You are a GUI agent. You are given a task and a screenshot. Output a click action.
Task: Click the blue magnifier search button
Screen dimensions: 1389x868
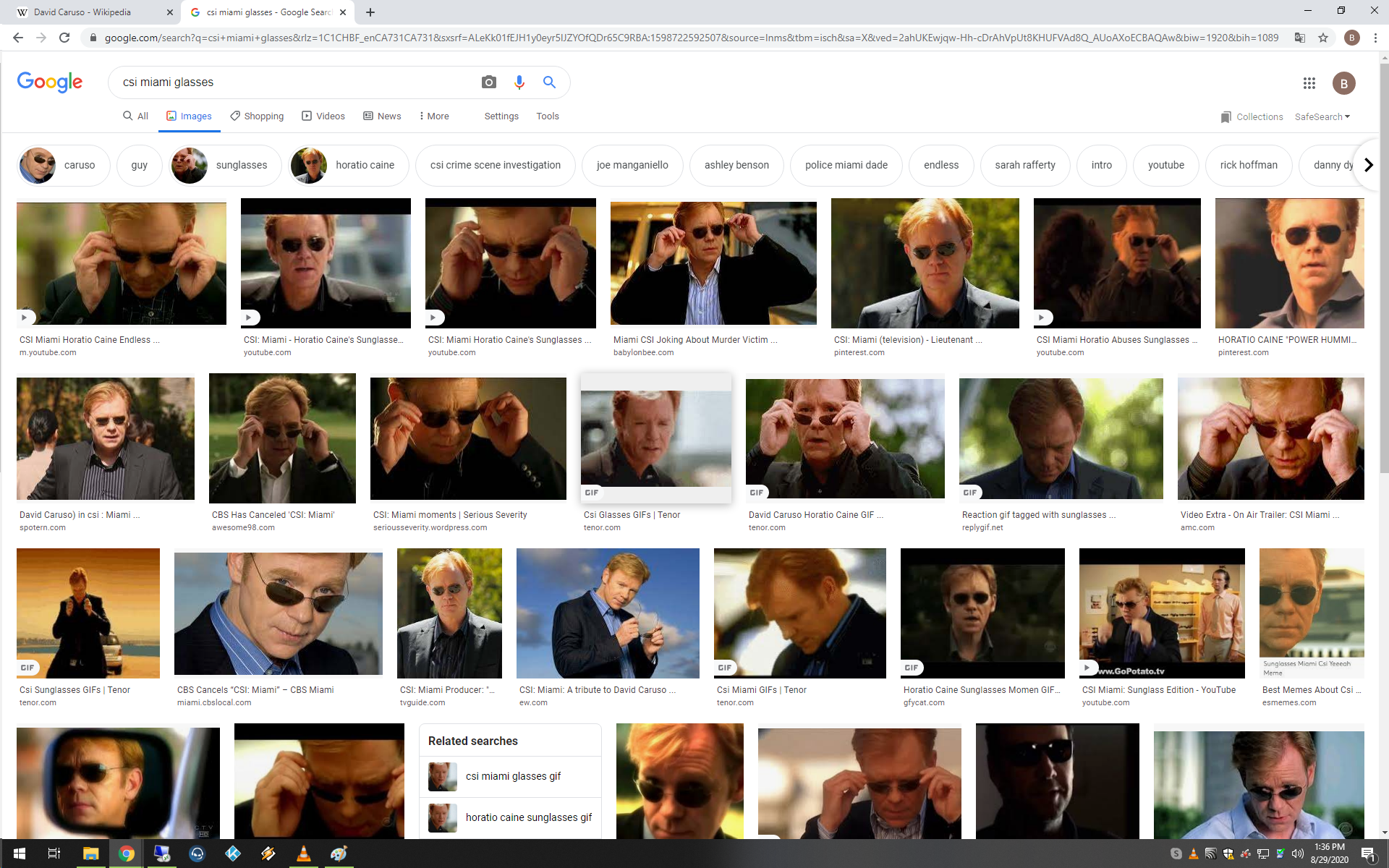click(x=550, y=82)
